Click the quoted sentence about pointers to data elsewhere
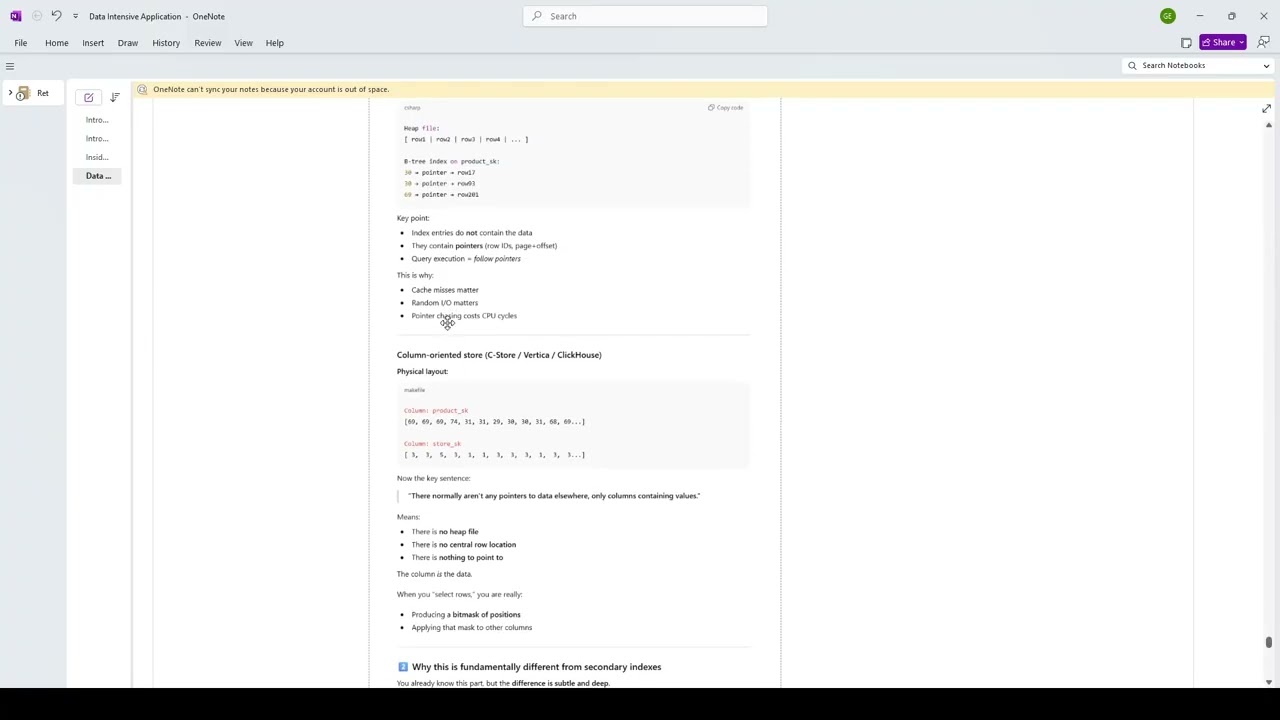Viewport: 1280px width, 720px height. click(554, 496)
